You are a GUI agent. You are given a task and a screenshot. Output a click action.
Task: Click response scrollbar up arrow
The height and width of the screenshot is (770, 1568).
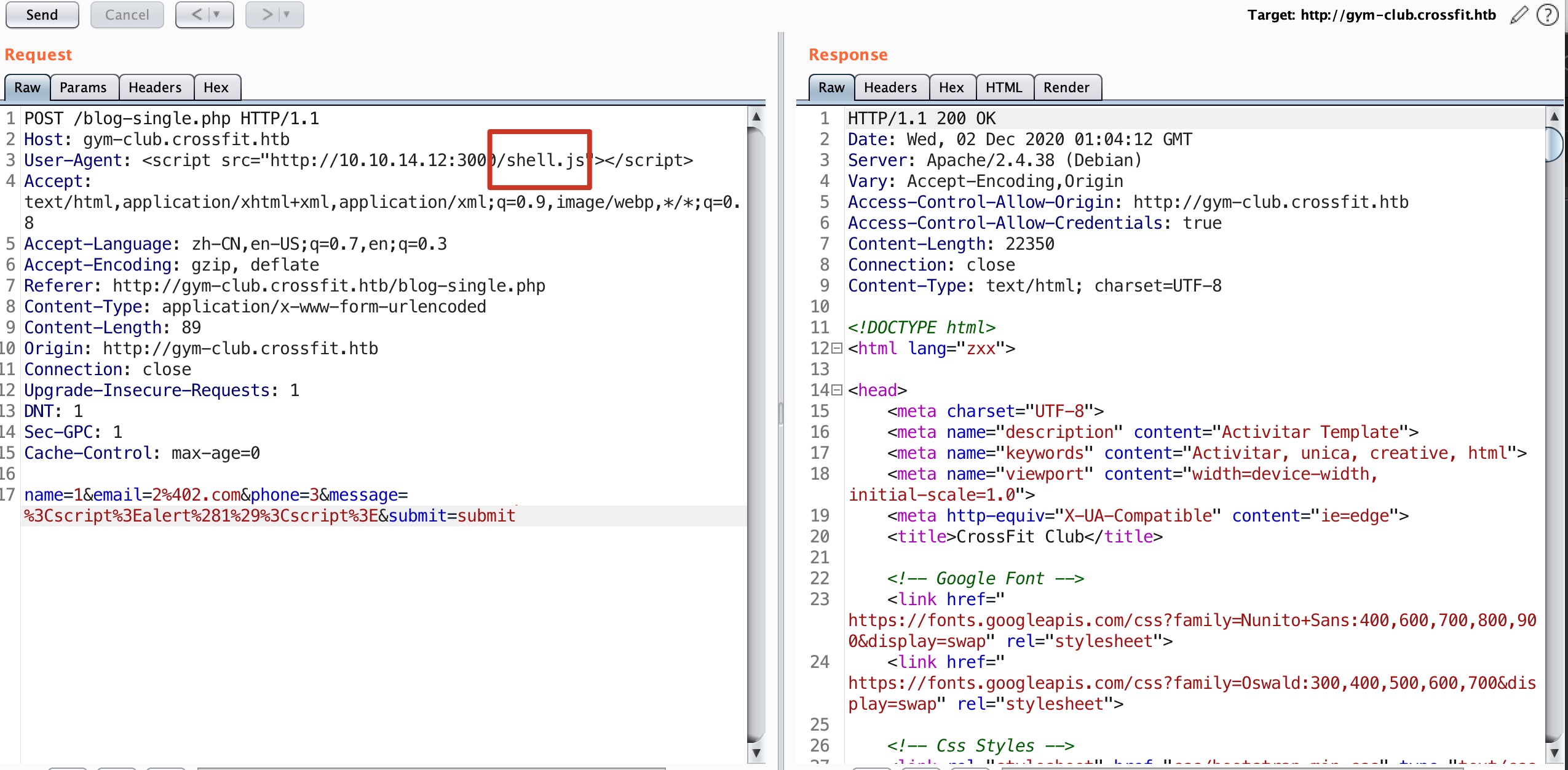click(1554, 116)
